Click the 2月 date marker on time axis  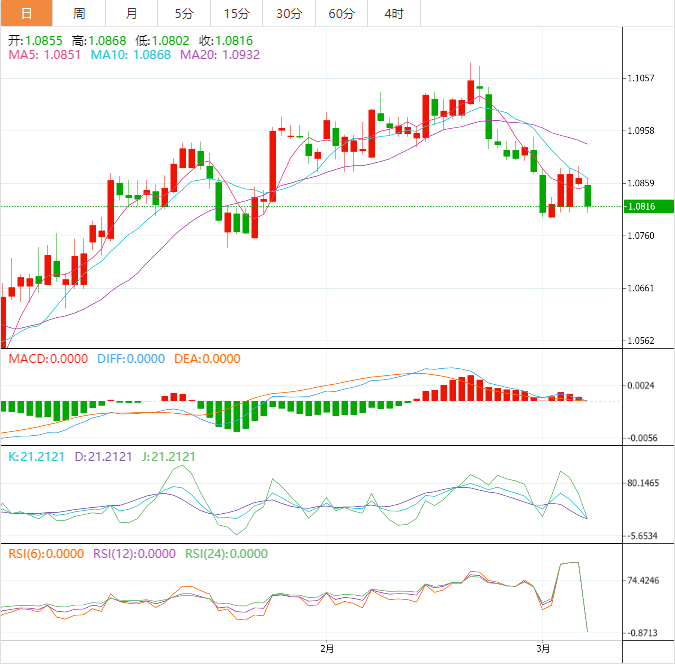(x=327, y=649)
